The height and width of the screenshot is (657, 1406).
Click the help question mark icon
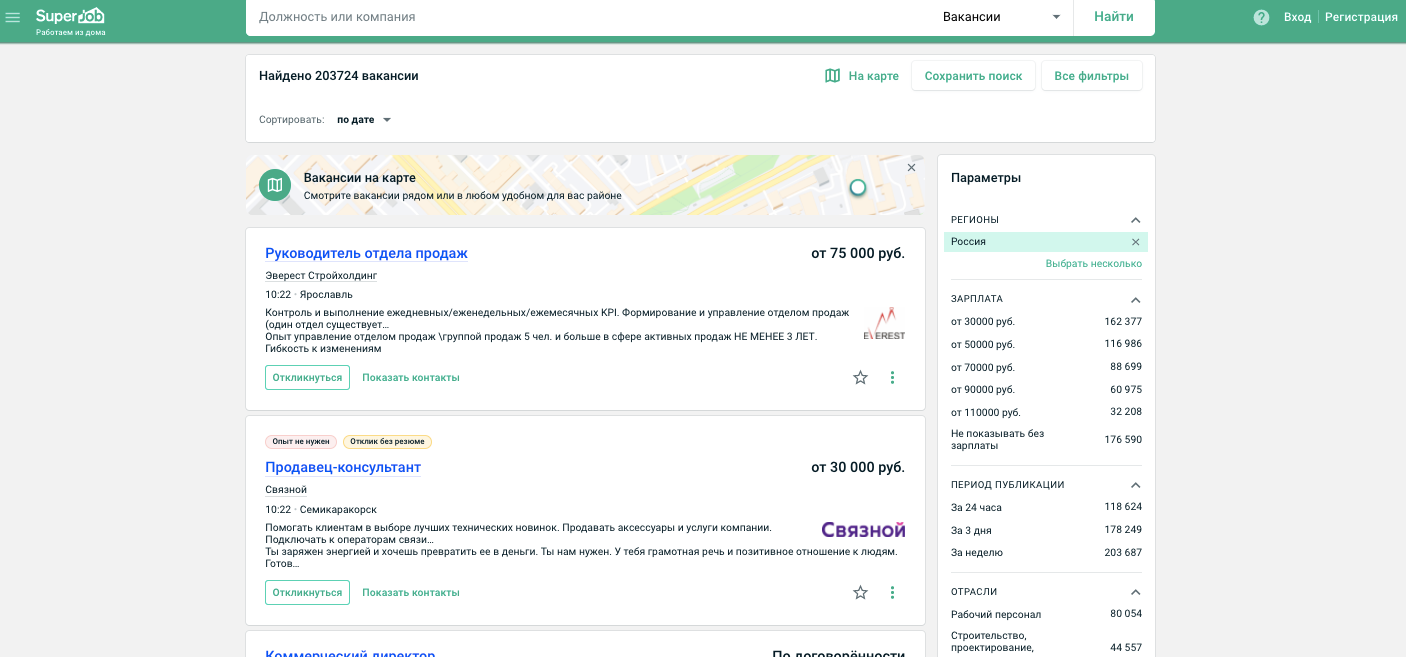pyautogui.click(x=1260, y=17)
